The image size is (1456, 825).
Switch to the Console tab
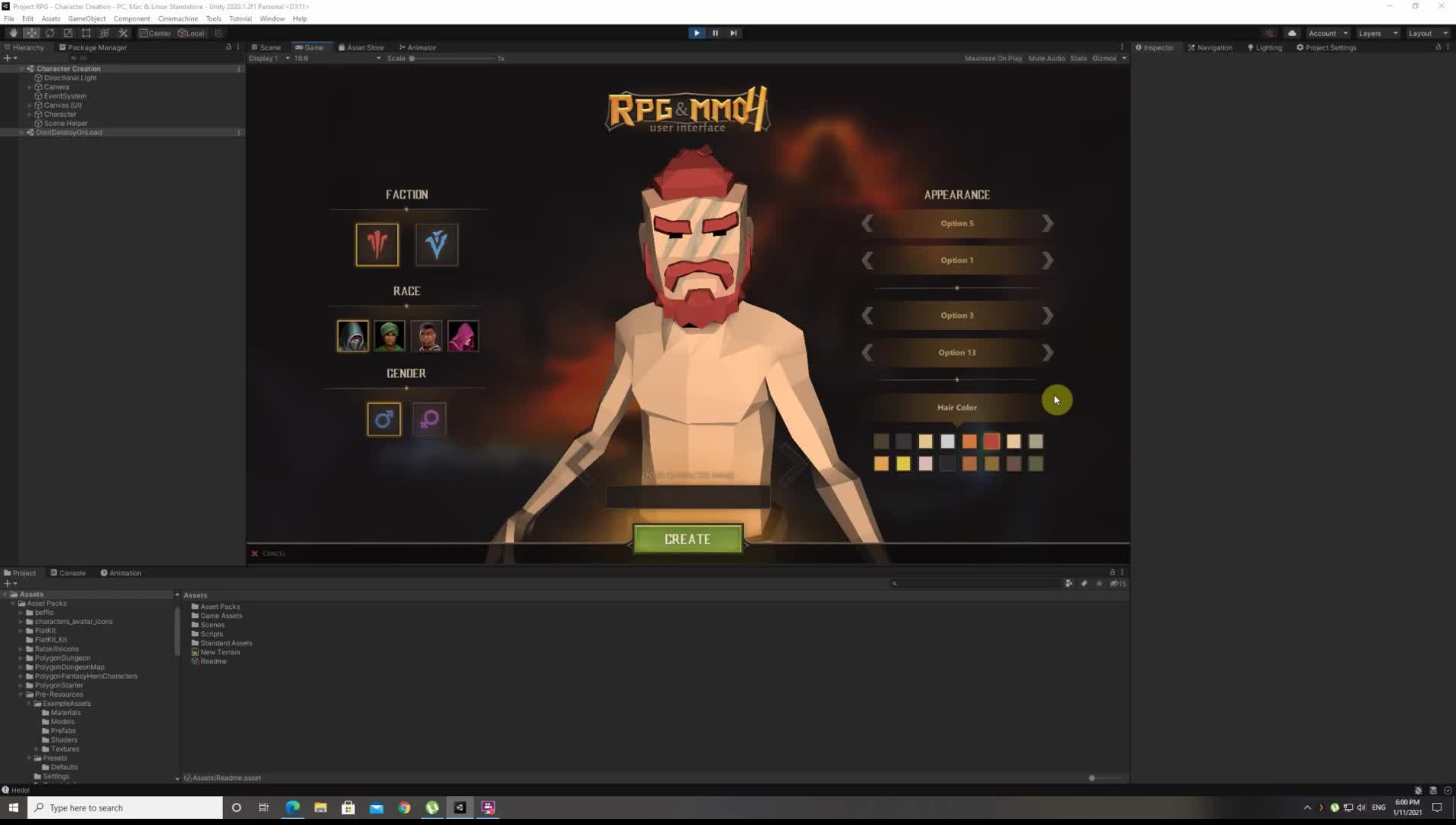point(68,572)
